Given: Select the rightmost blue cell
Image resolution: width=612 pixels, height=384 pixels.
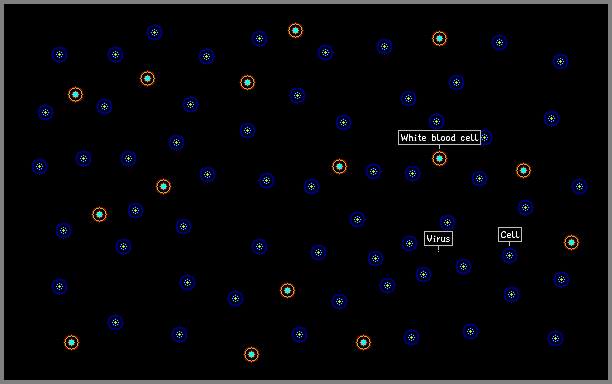Looking at the screenshot, I should click(580, 187).
